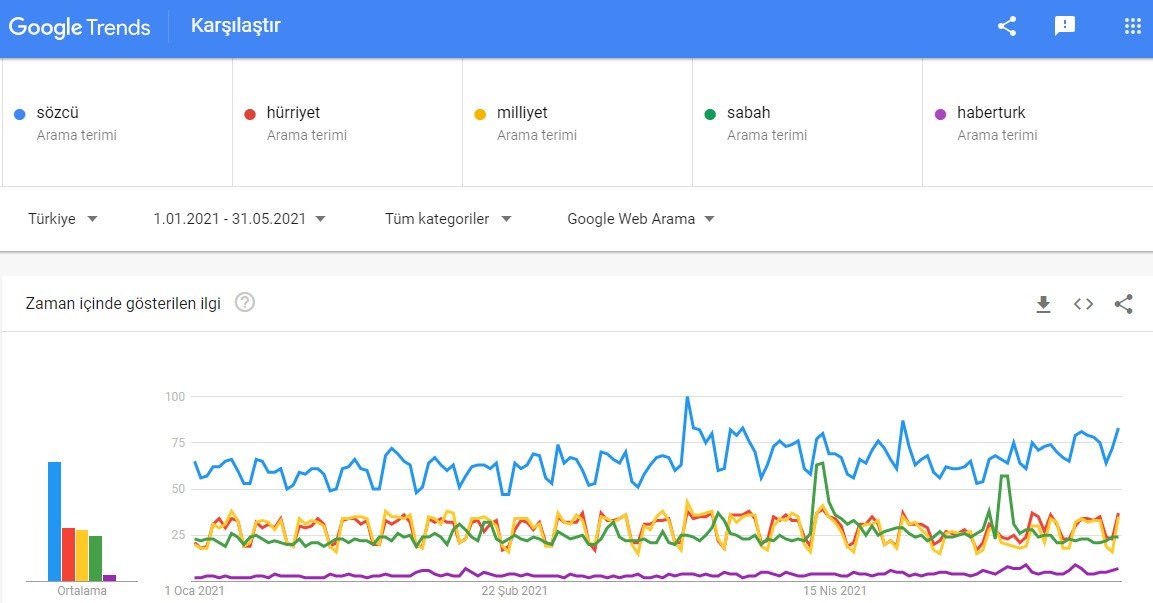This screenshot has height=603, width=1153.
Task: Click the blue sözcü average bar
Action: [54, 521]
